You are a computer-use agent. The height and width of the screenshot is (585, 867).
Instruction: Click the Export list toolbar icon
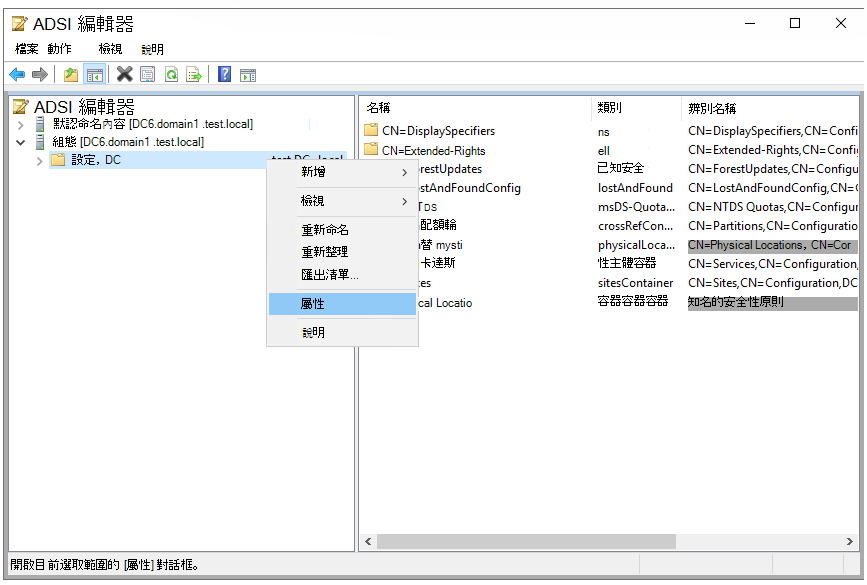(194, 75)
